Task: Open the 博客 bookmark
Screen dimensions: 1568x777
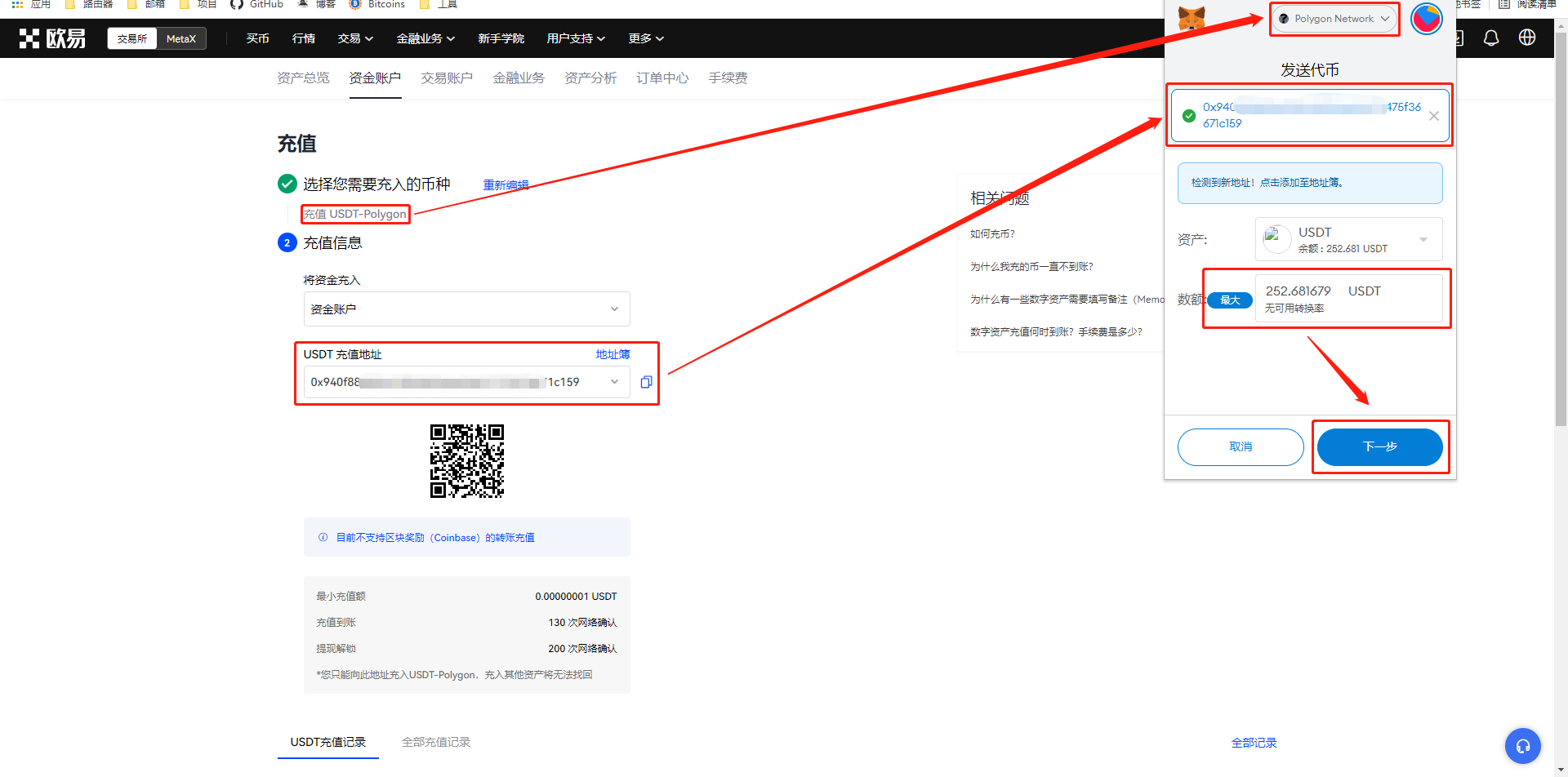Action: click(x=316, y=4)
